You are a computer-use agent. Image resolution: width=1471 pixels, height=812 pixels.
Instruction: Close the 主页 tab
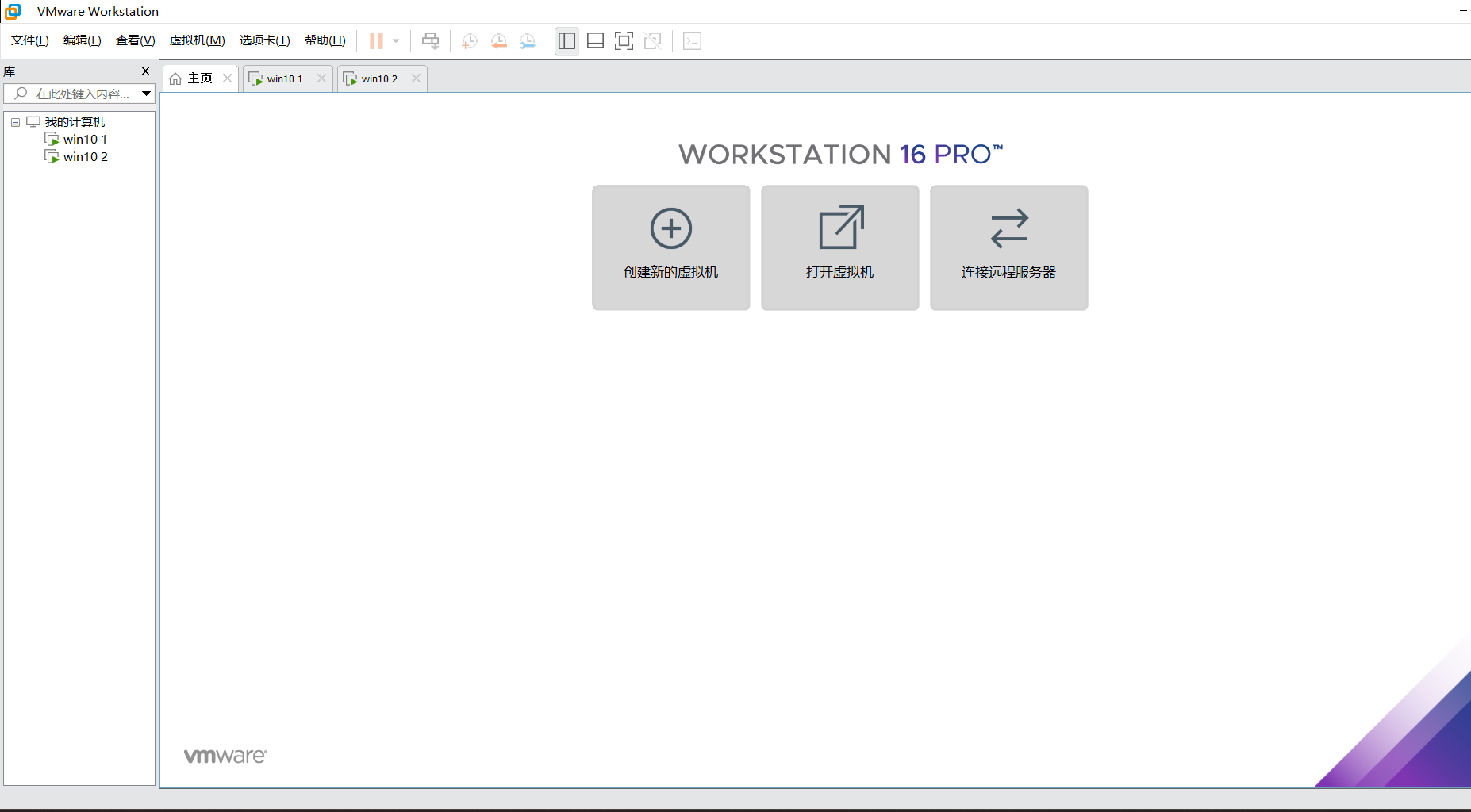click(x=227, y=79)
